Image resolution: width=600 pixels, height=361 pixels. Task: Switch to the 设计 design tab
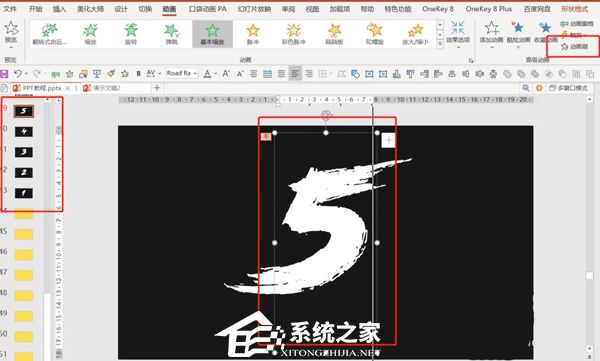[x=121, y=8]
